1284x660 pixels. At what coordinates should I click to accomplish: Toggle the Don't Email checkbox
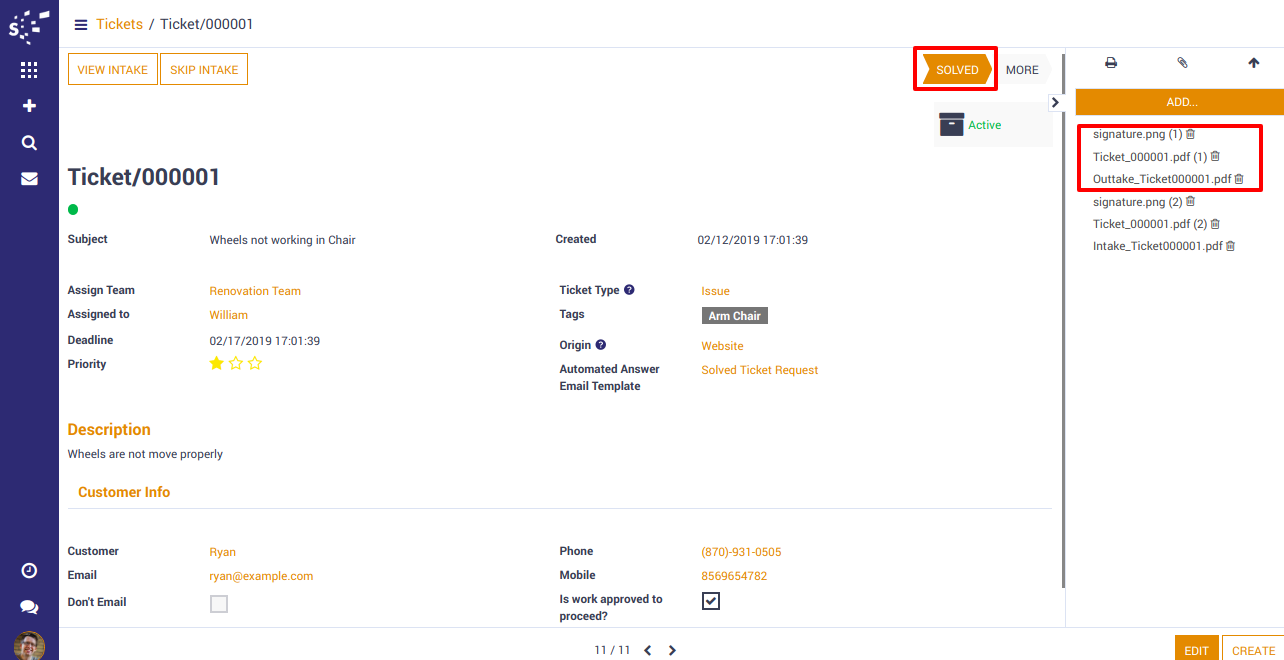[219, 604]
